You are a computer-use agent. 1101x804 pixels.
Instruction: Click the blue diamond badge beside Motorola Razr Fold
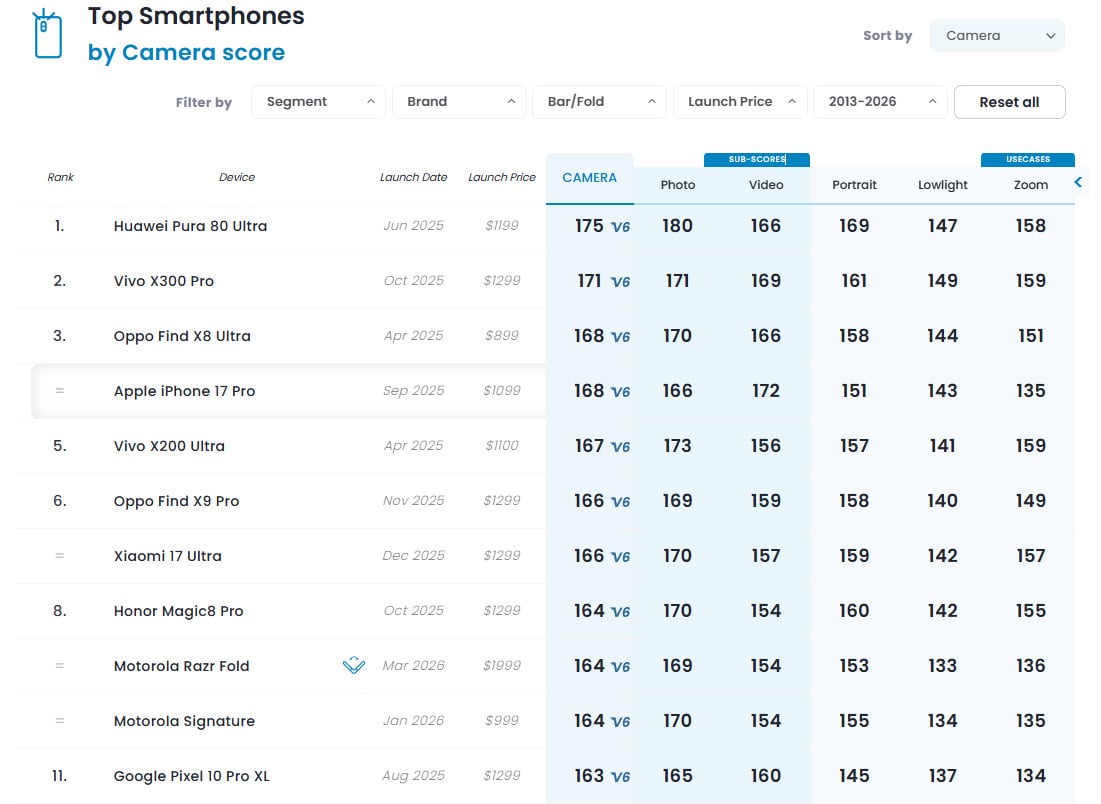coord(353,666)
